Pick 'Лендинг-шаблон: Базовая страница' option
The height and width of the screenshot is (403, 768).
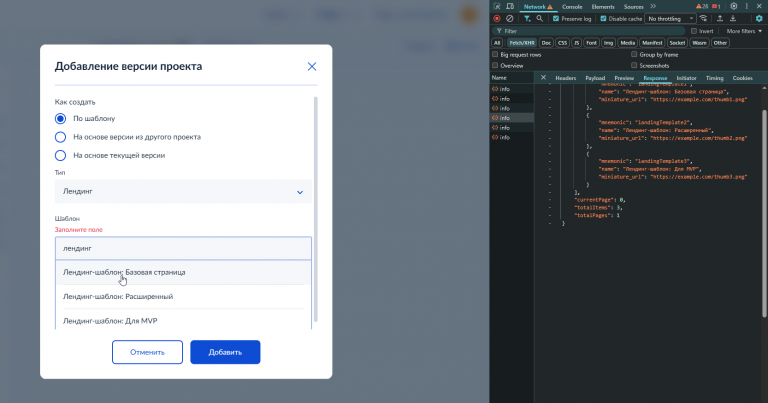point(183,272)
